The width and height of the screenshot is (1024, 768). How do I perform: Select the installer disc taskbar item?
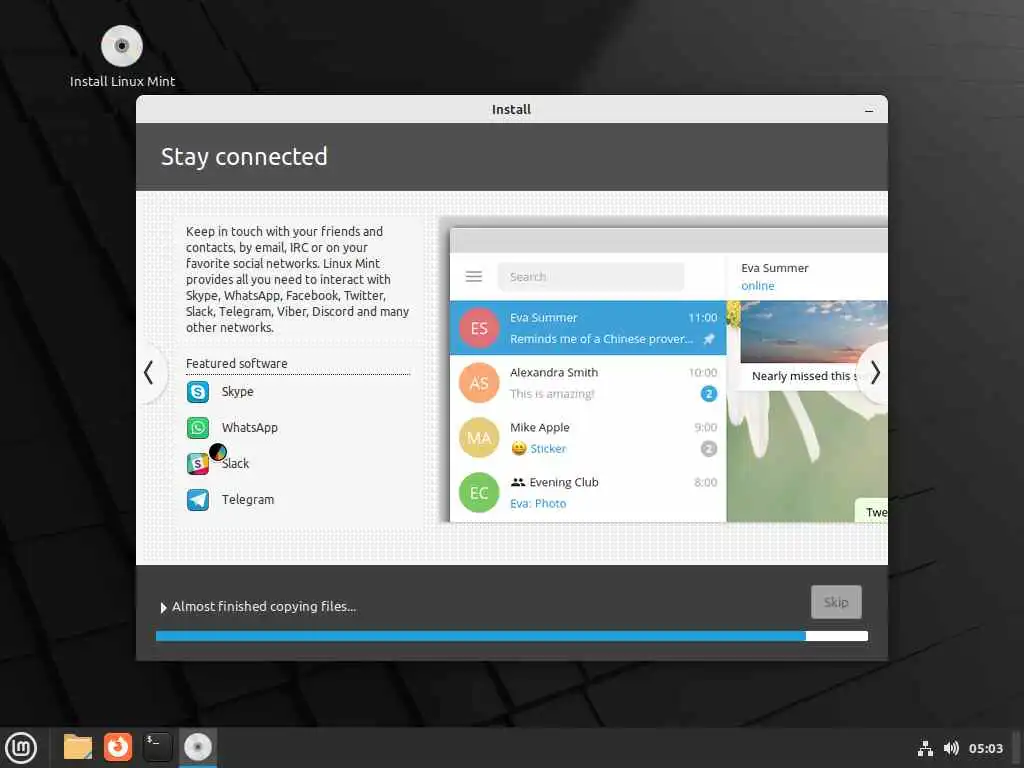pyautogui.click(x=198, y=747)
